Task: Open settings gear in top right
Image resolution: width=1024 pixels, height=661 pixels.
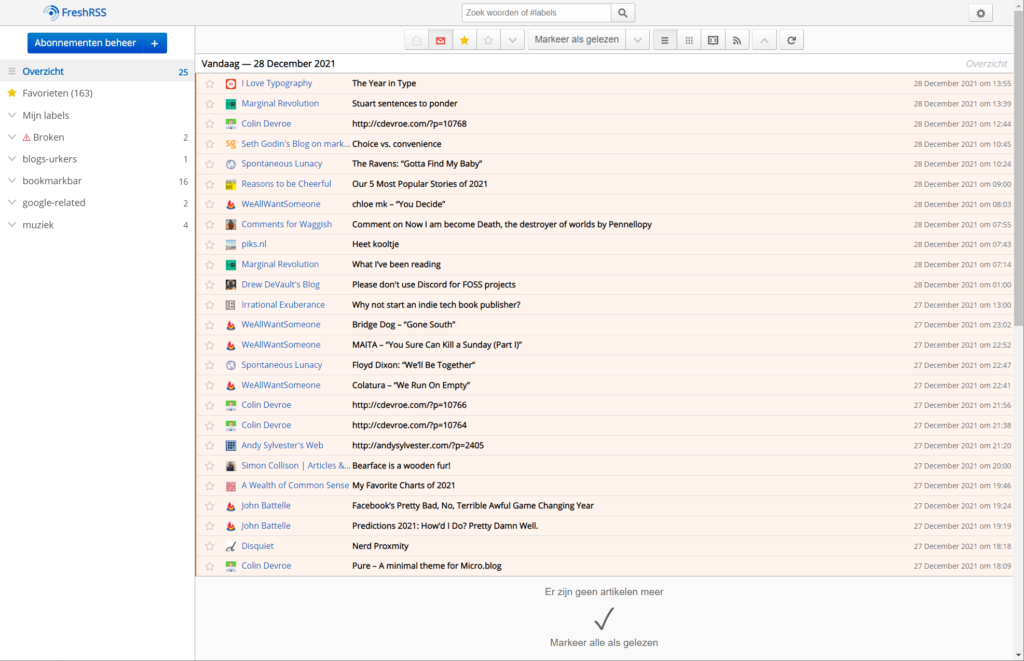Action: (980, 13)
